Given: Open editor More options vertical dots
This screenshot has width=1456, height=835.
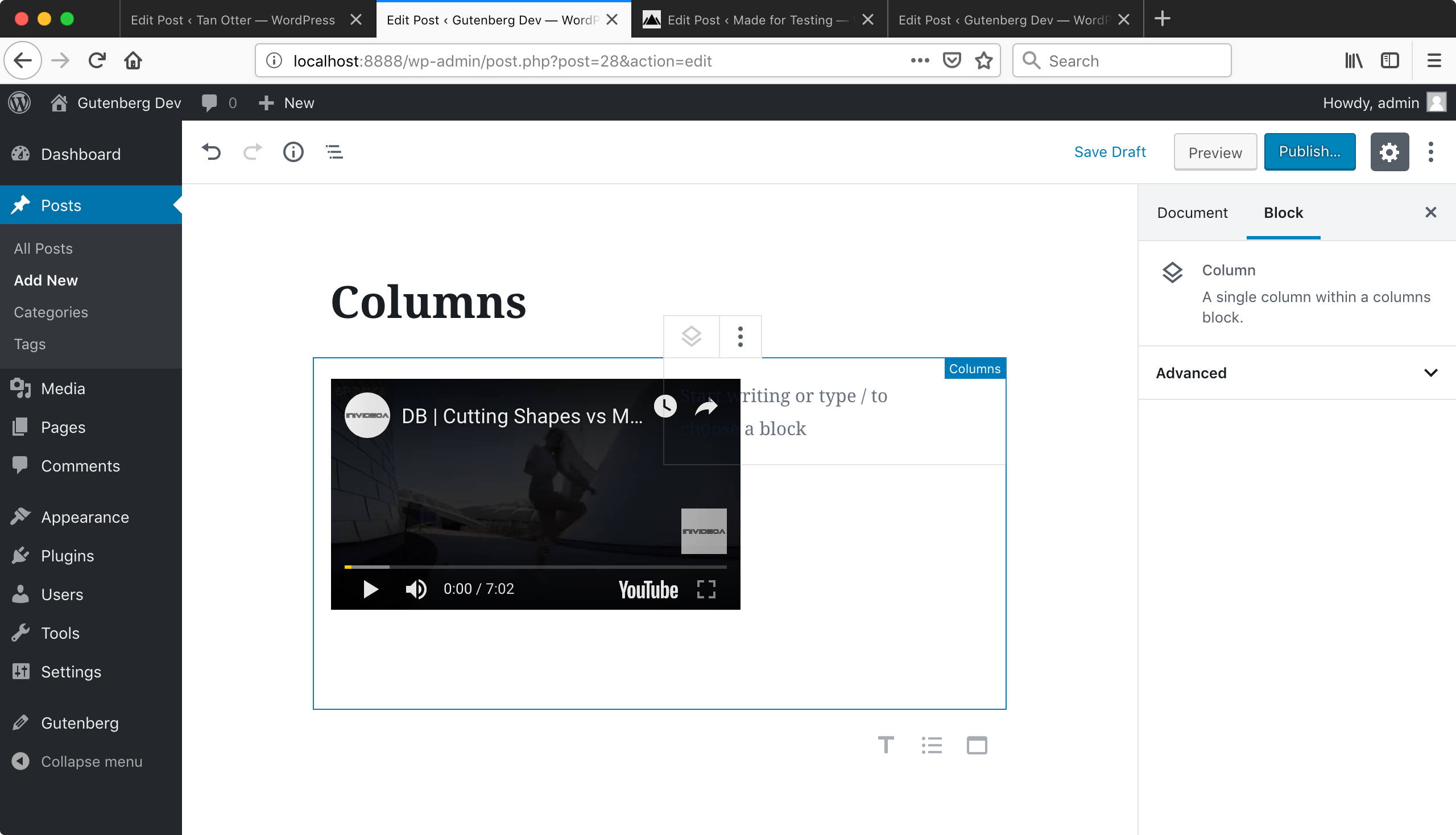Looking at the screenshot, I should click(1430, 152).
